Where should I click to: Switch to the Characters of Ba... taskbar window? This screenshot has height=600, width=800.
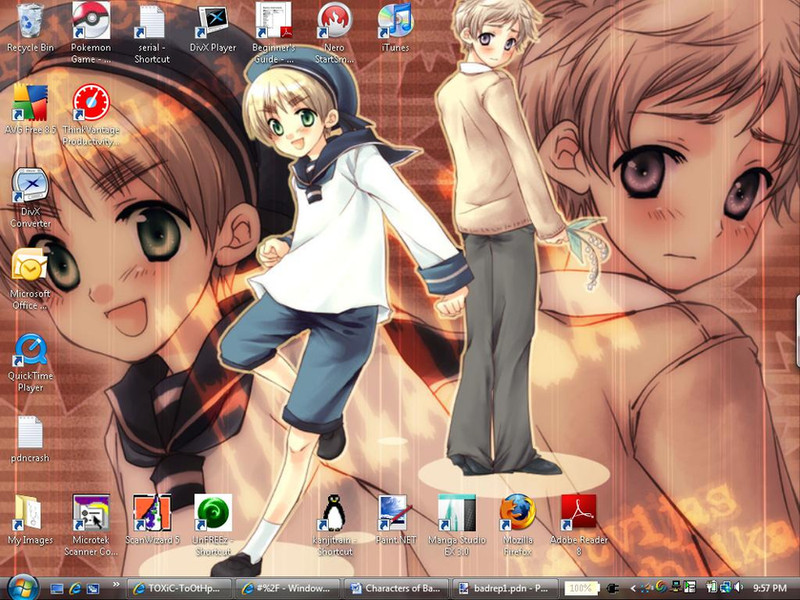pos(396,588)
